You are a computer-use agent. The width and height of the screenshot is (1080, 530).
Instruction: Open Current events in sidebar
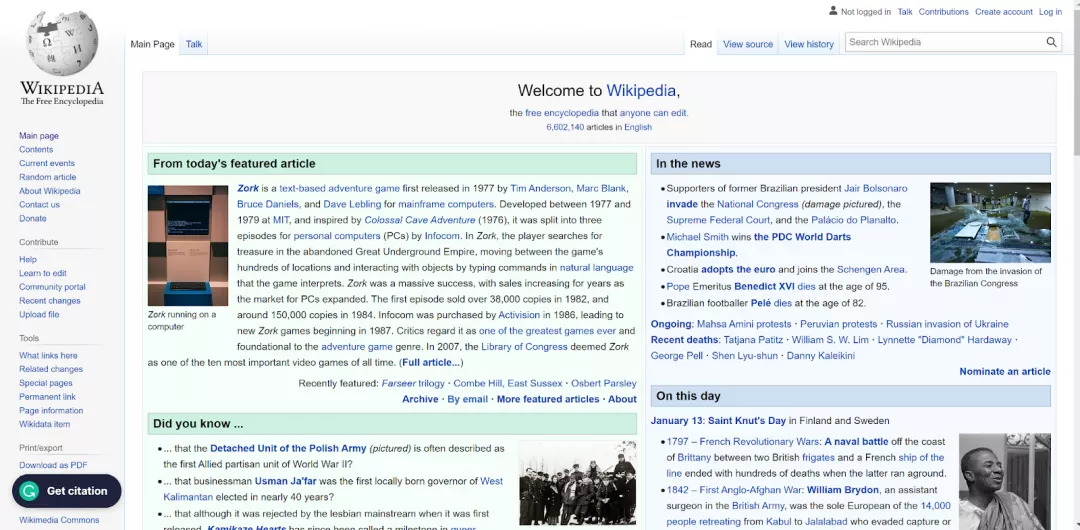click(47, 163)
